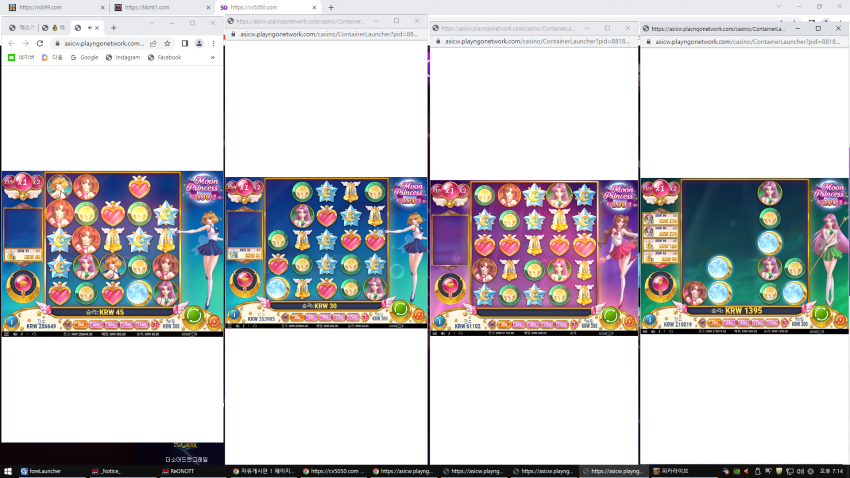Open the Chrome three-dot menu
Image resolution: width=850 pixels, height=478 pixels.
213,43
